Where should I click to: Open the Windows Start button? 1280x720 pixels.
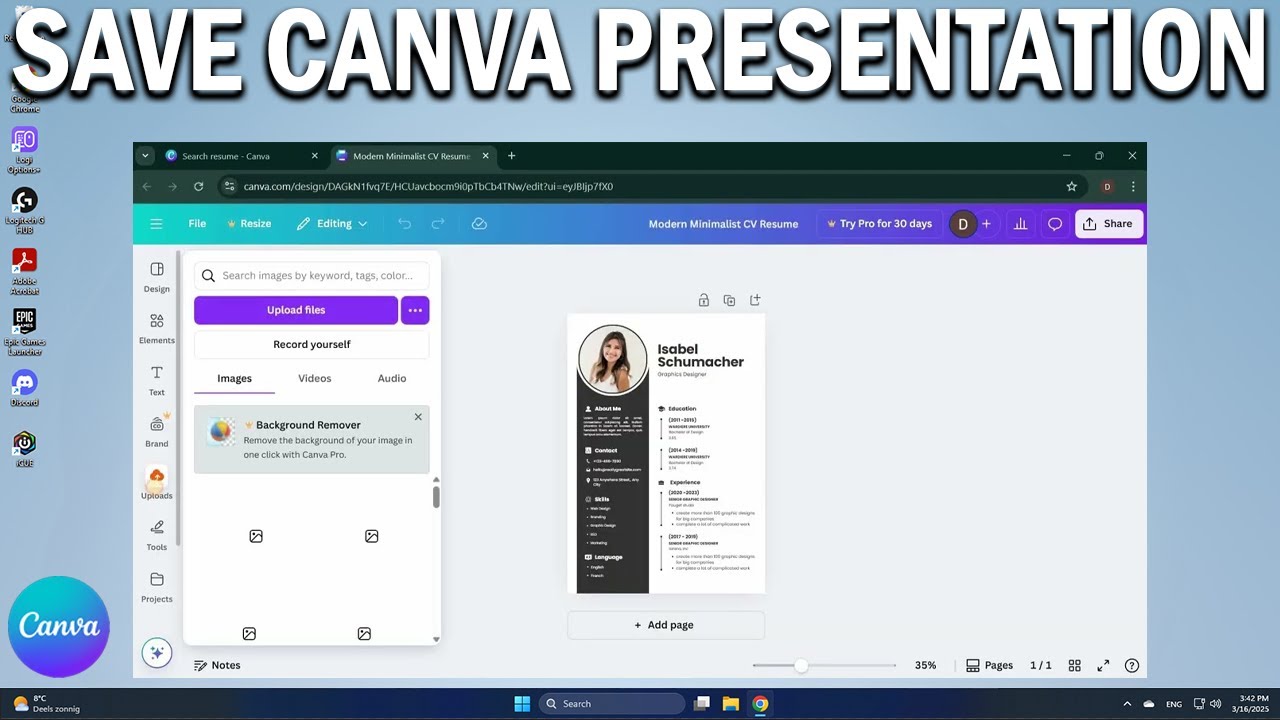(x=522, y=704)
